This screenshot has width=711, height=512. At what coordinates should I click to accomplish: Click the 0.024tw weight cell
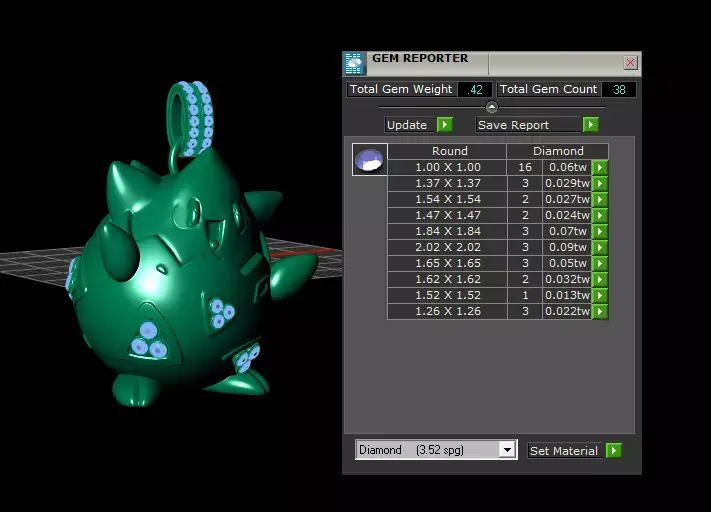(567, 215)
